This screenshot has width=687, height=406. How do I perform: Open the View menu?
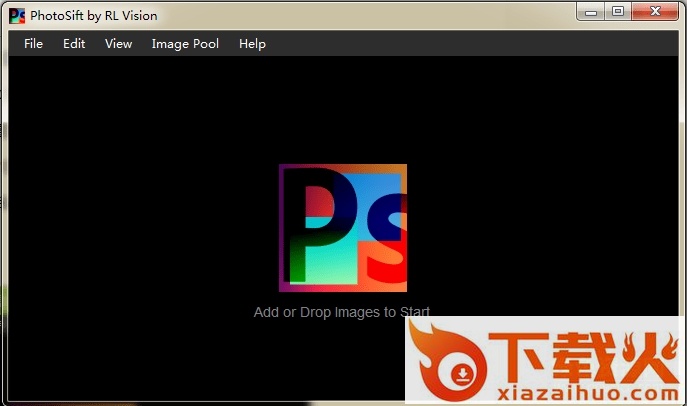point(118,44)
